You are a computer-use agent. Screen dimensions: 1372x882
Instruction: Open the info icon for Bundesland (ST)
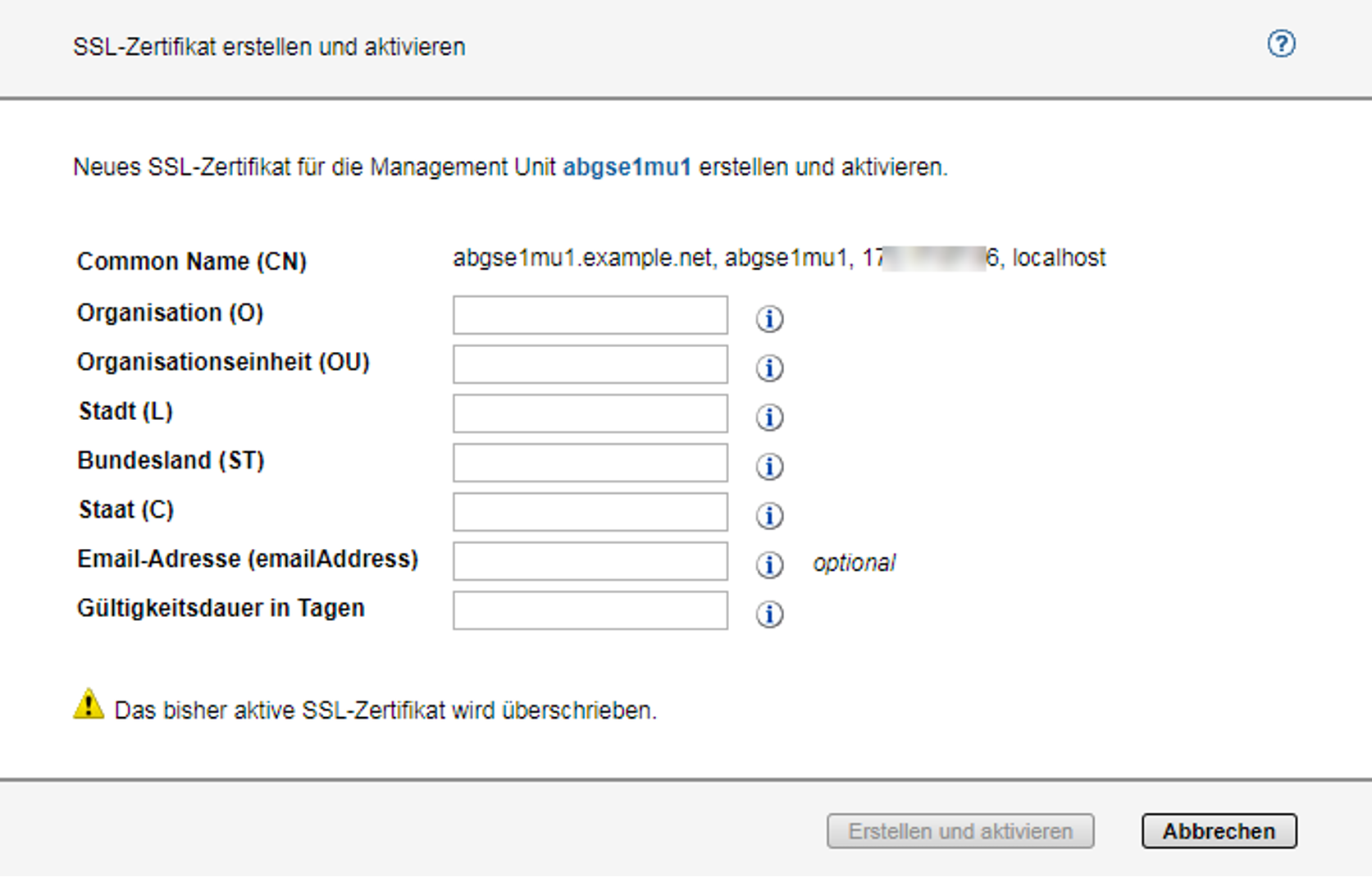(x=768, y=466)
